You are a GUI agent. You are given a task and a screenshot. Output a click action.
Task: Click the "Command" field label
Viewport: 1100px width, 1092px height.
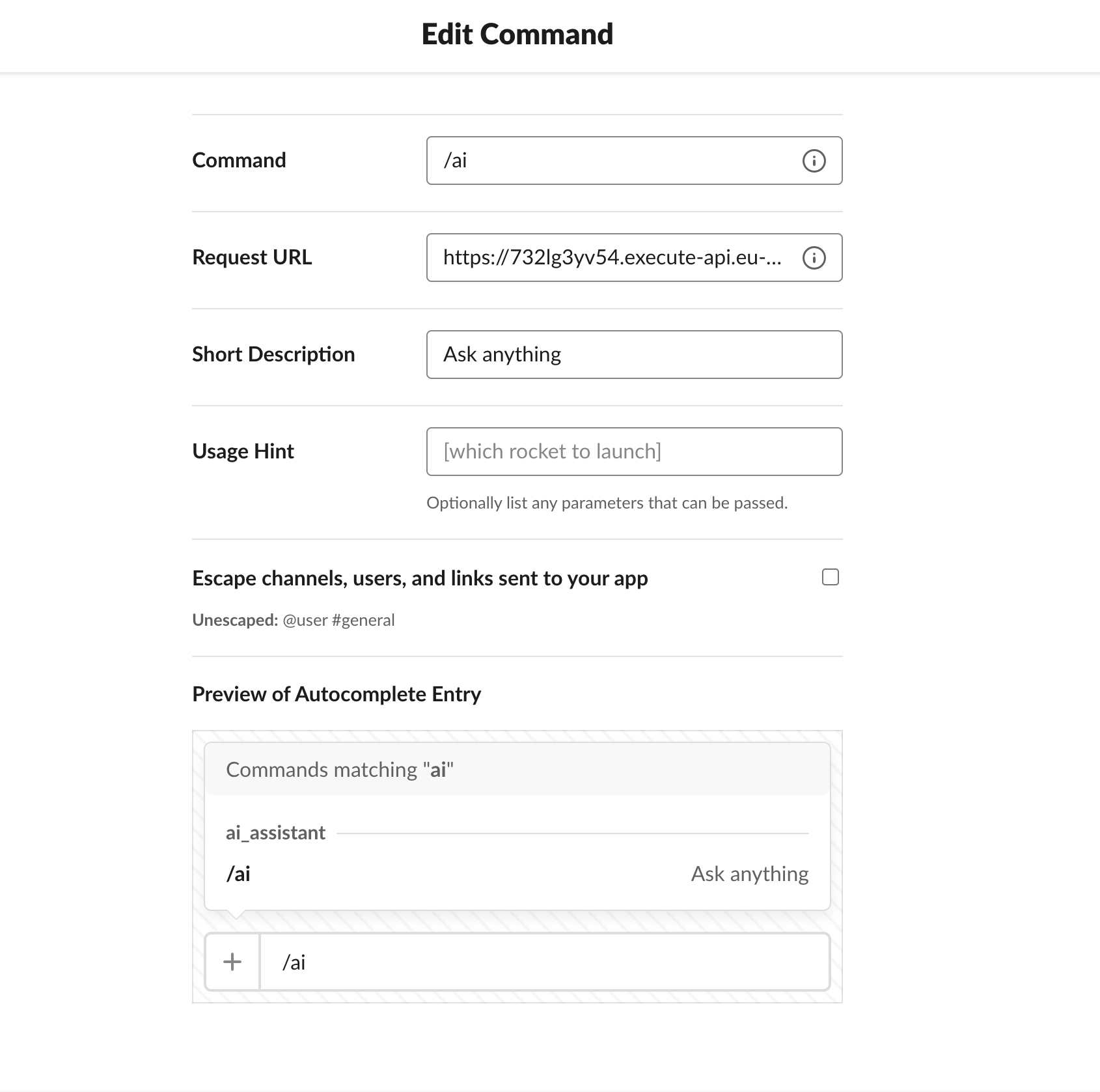(x=239, y=160)
